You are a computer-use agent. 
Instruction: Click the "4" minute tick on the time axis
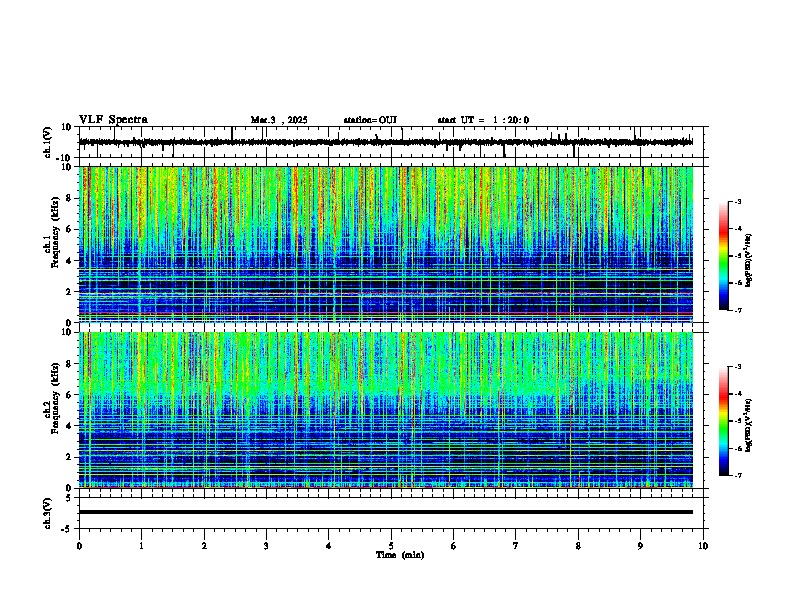point(329,546)
